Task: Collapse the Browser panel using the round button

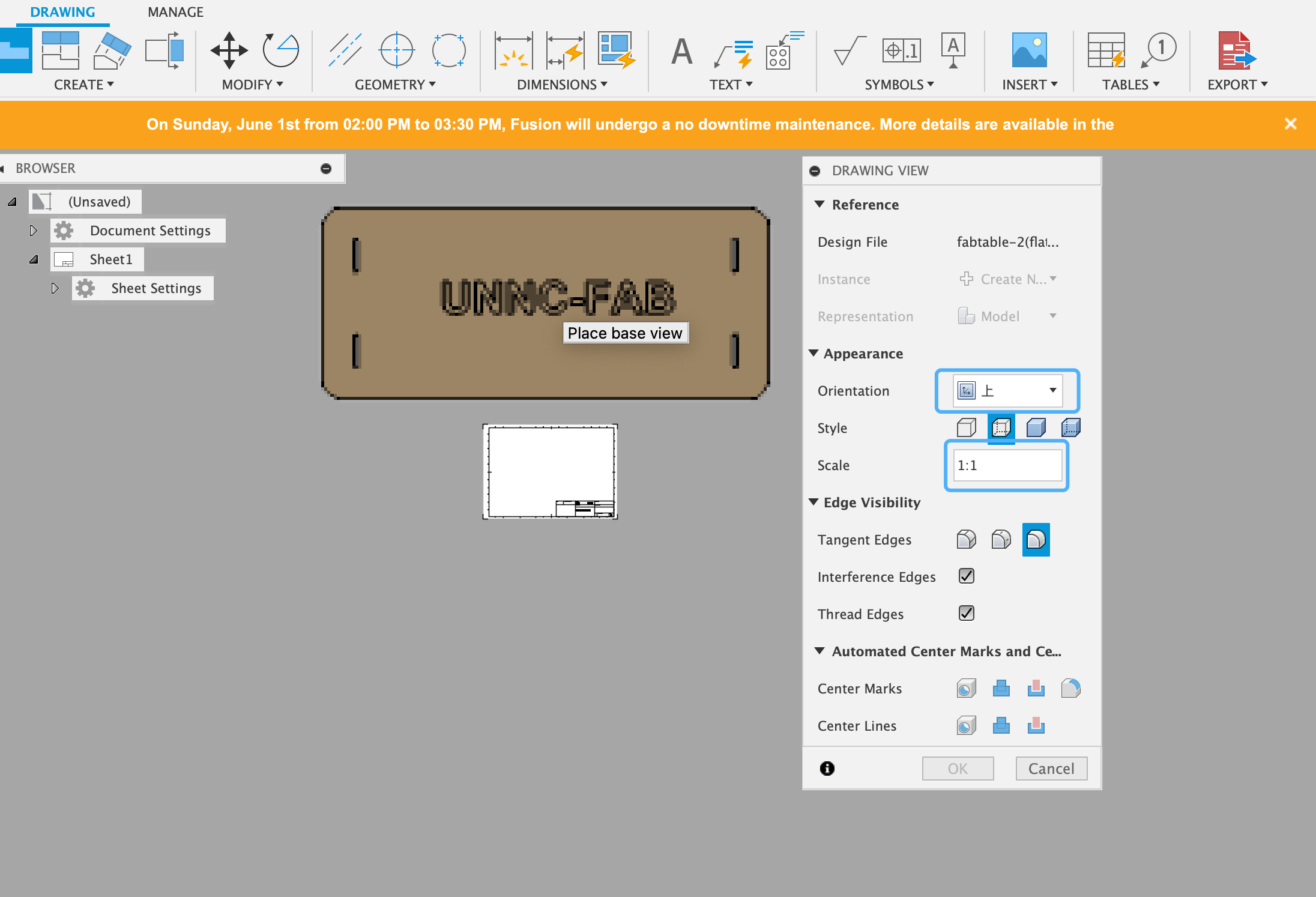Action: pos(326,169)
